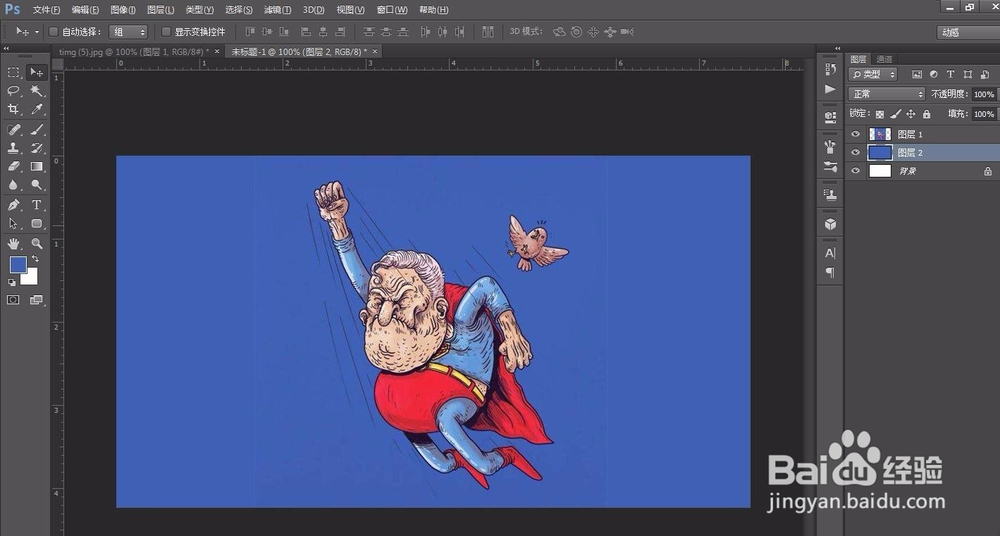Select the Rounded Rectangle shape tool
This screenshot has width=1000, height=536.
(37, 223)
